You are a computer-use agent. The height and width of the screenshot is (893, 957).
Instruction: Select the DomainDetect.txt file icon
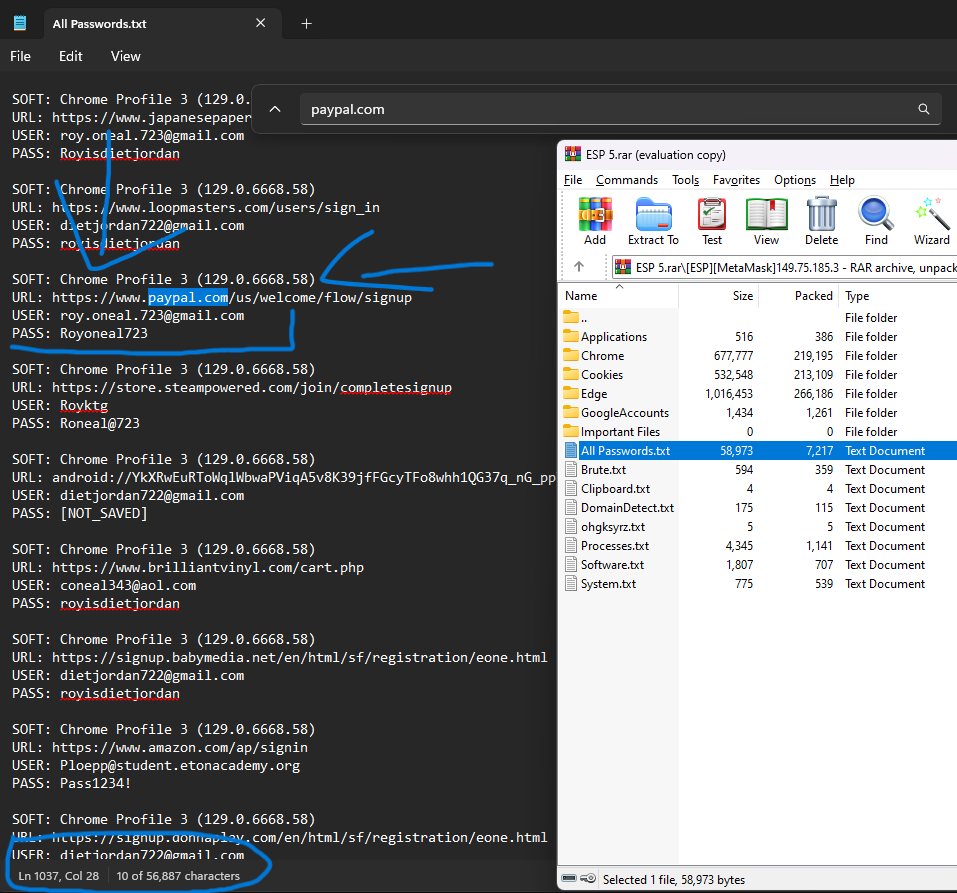click(571, 507)
